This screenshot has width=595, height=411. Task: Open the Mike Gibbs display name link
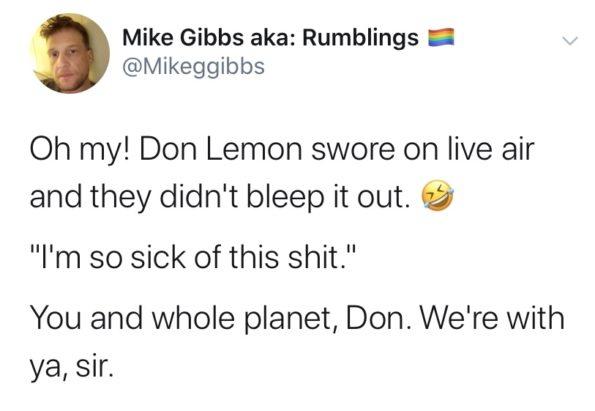coord(271,37)
